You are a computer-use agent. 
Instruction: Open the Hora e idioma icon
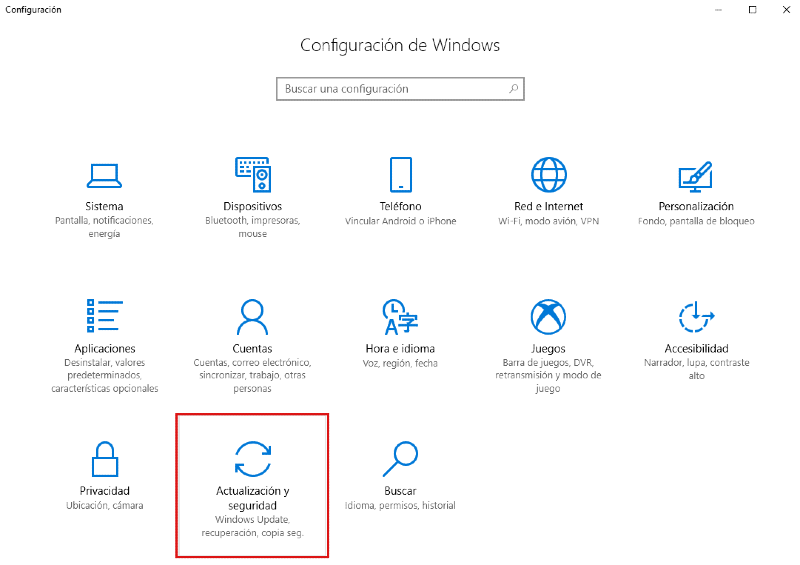pyautogui.click(x=400, y=317)
